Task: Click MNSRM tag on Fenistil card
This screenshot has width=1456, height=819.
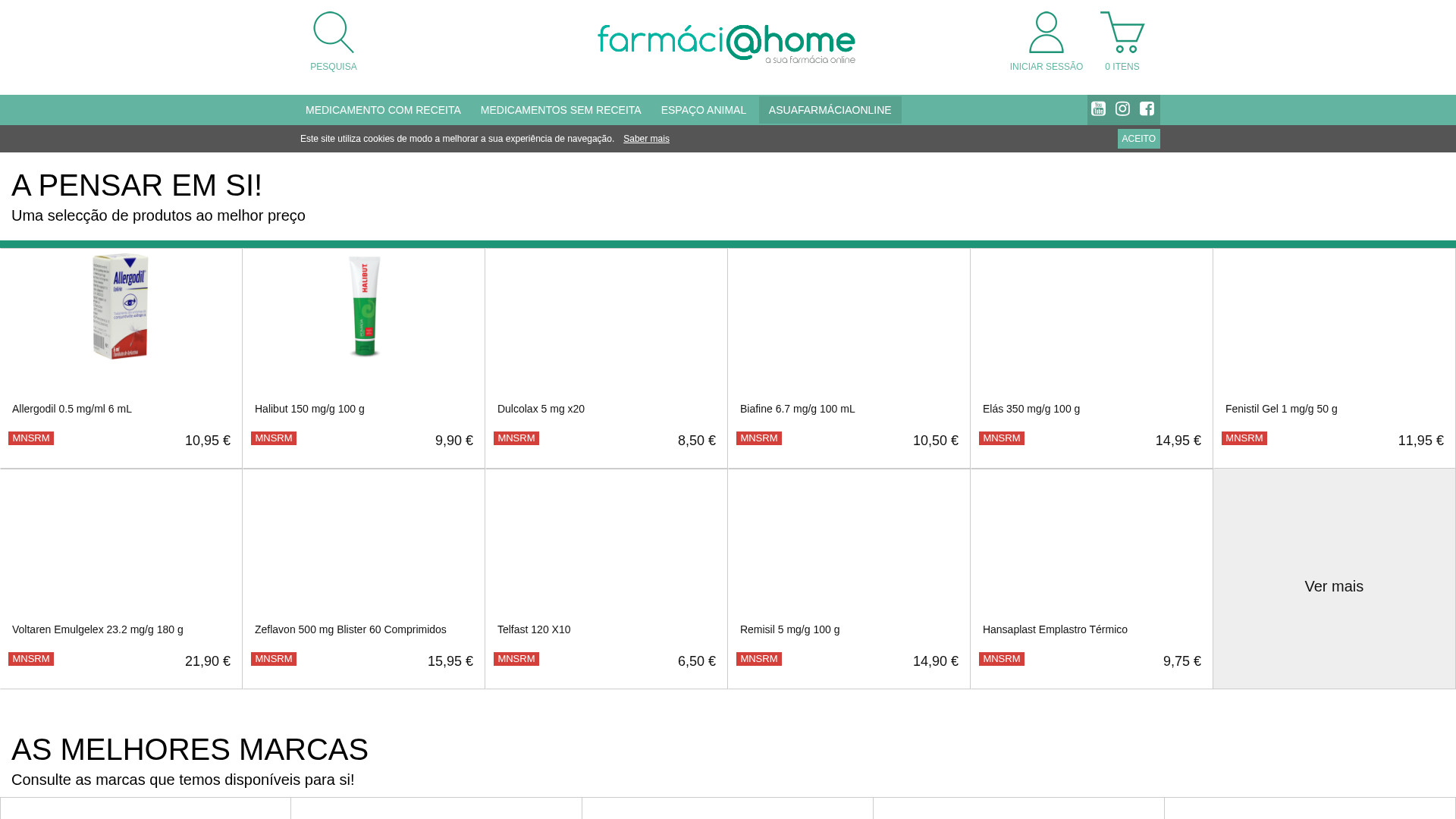Action: 1244,438
